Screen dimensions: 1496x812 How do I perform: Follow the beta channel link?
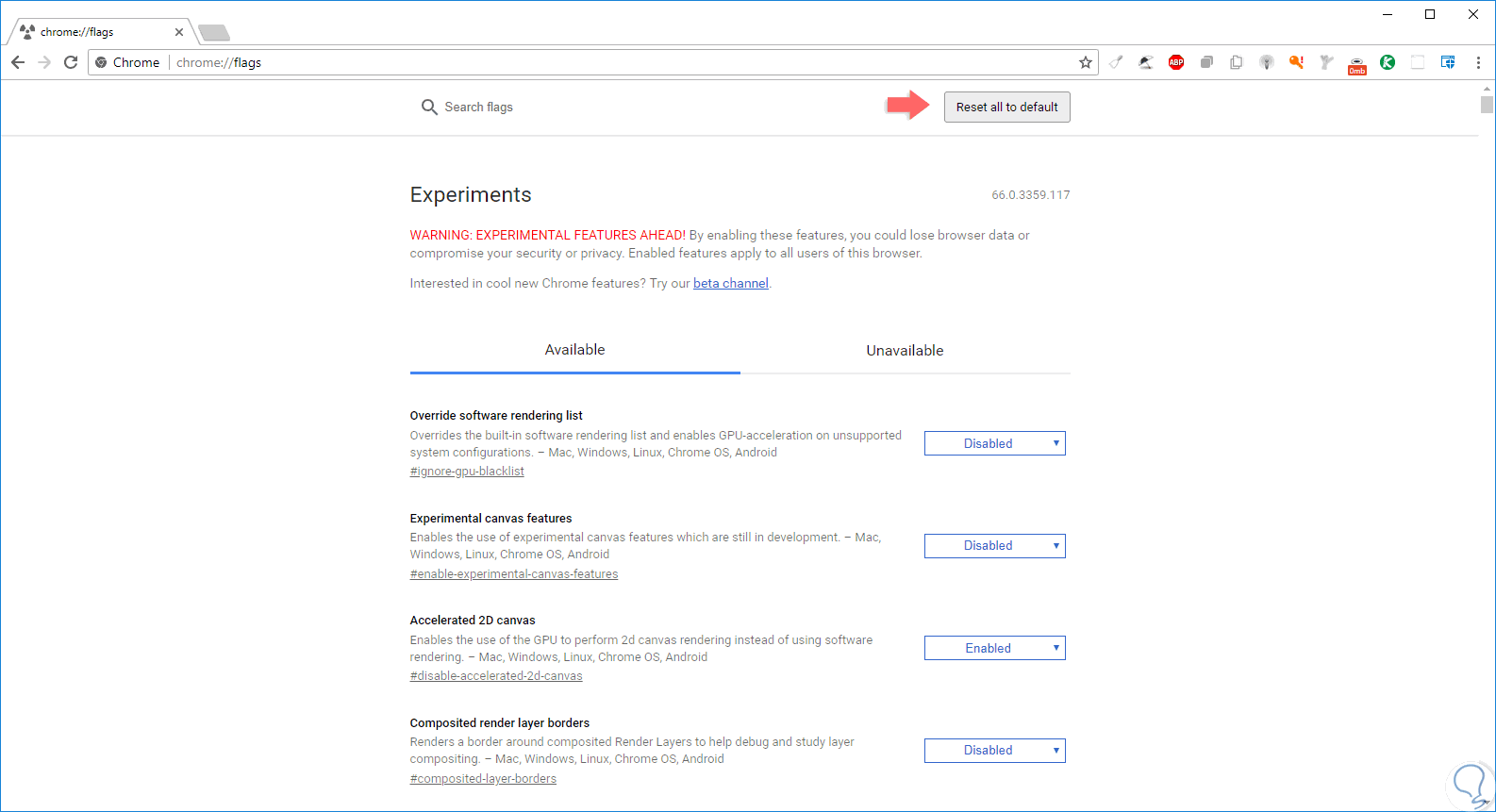tap(730, 284)
